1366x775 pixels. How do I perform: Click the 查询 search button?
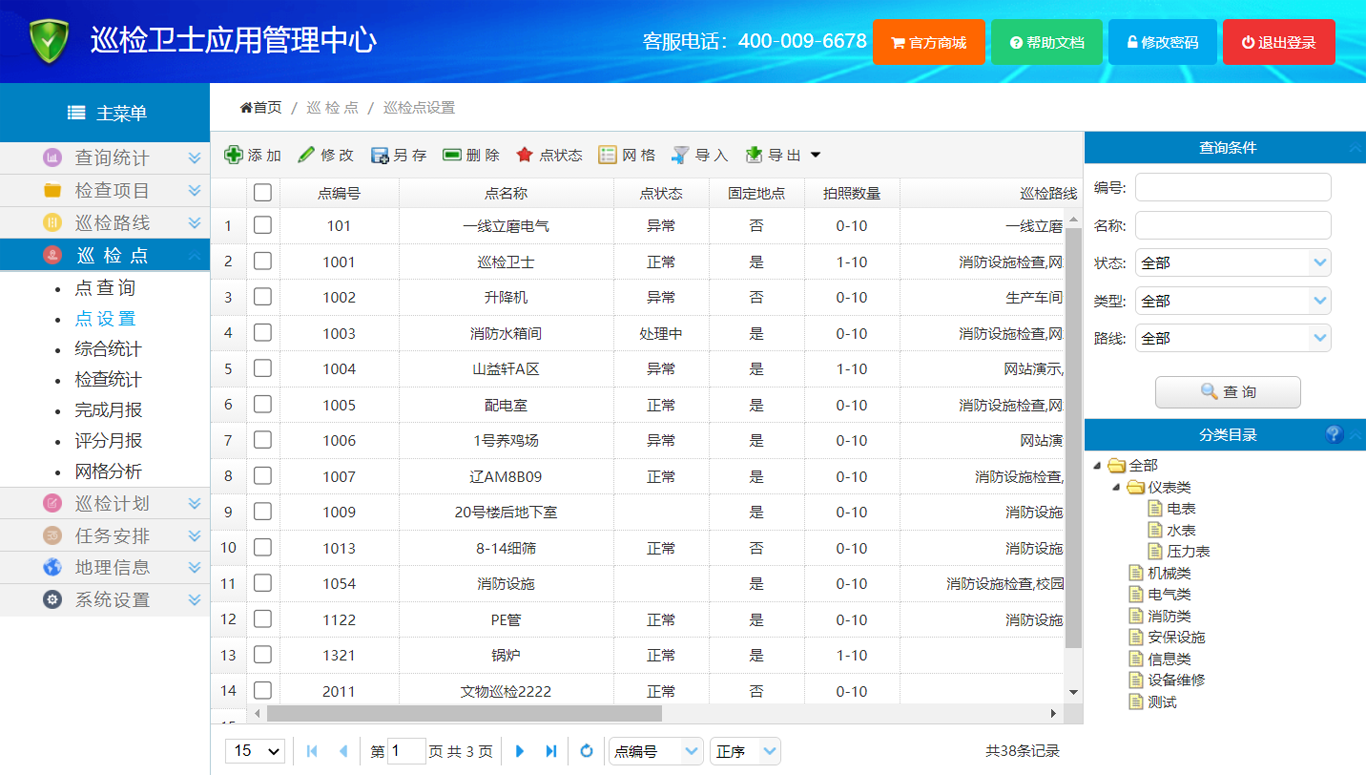pos(1228,392)
